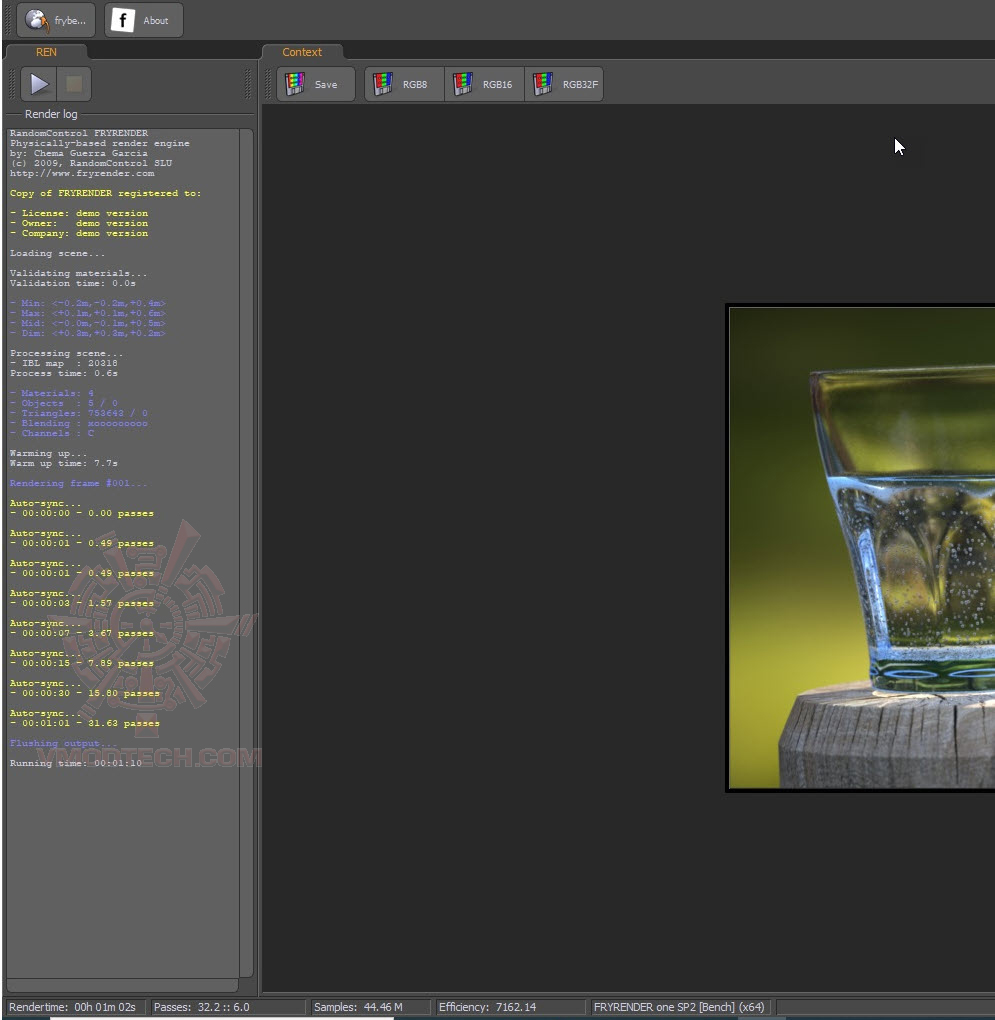The height and width of the screenshot is (1020, 995).
Task: Click the '00:00:03 - 1.57 passes' log line
Action: [x=82, y=604]
